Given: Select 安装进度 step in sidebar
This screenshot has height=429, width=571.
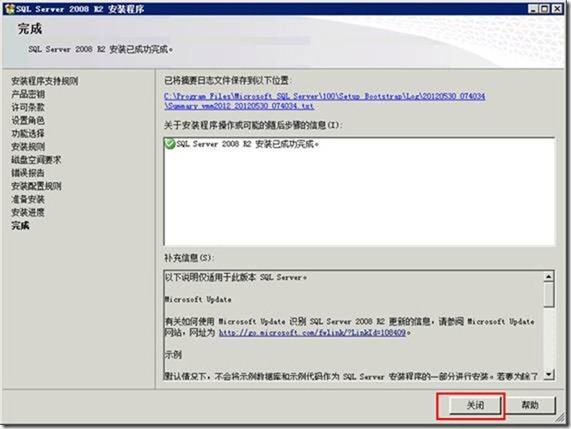Looking at the screenshot, I should pos(28,212).
